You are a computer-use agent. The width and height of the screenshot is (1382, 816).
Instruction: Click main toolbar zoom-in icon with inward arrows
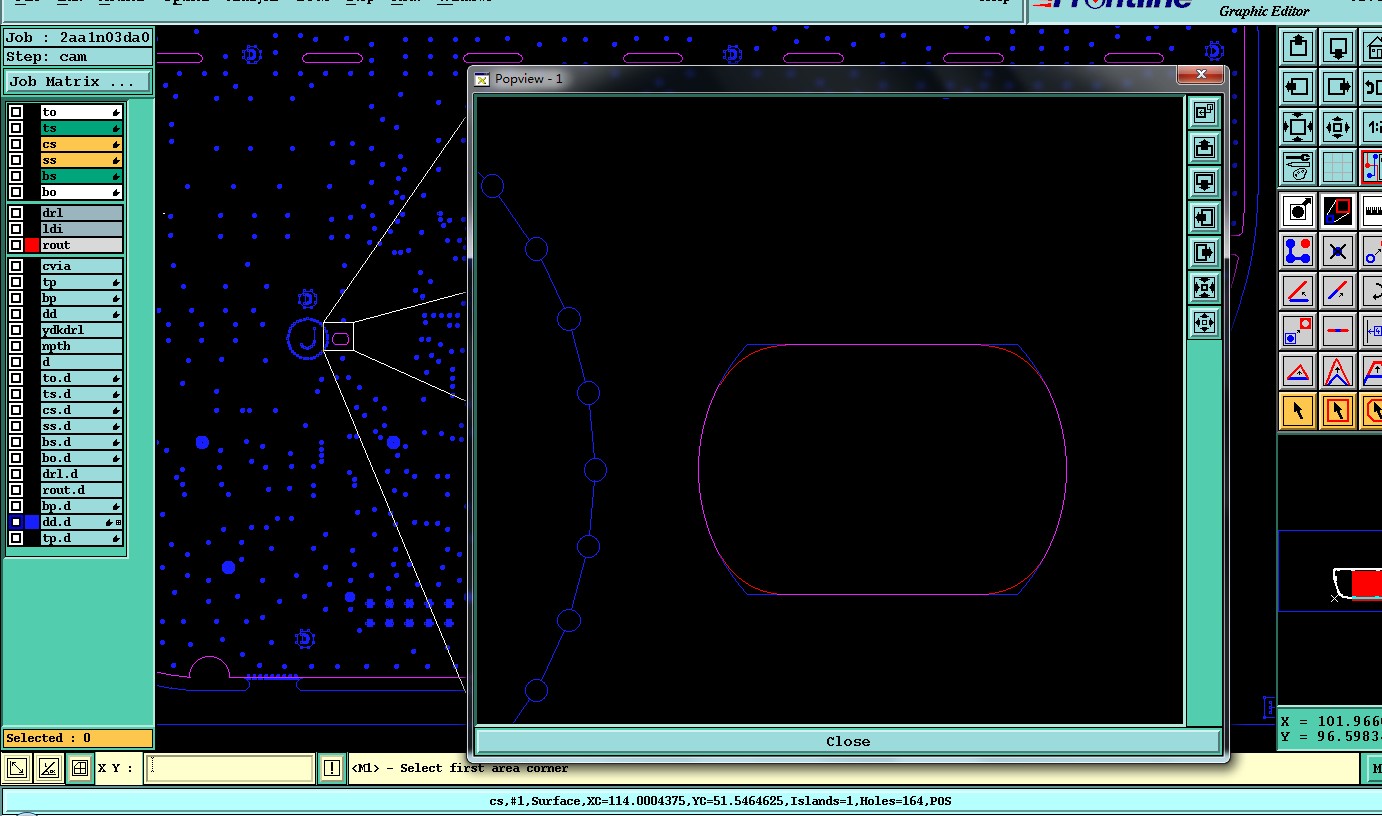(x=1298, y=127)
